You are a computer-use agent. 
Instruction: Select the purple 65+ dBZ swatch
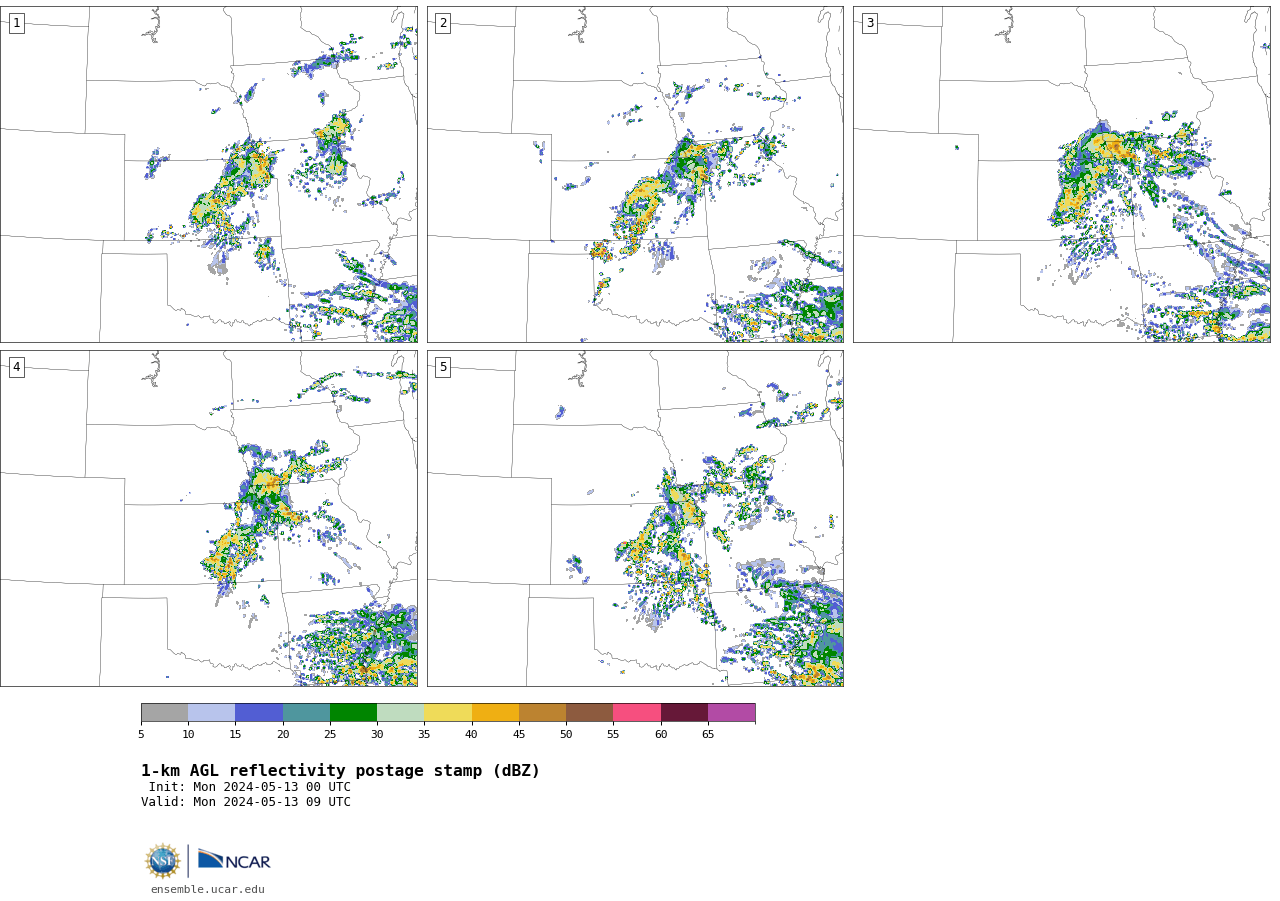732,713
